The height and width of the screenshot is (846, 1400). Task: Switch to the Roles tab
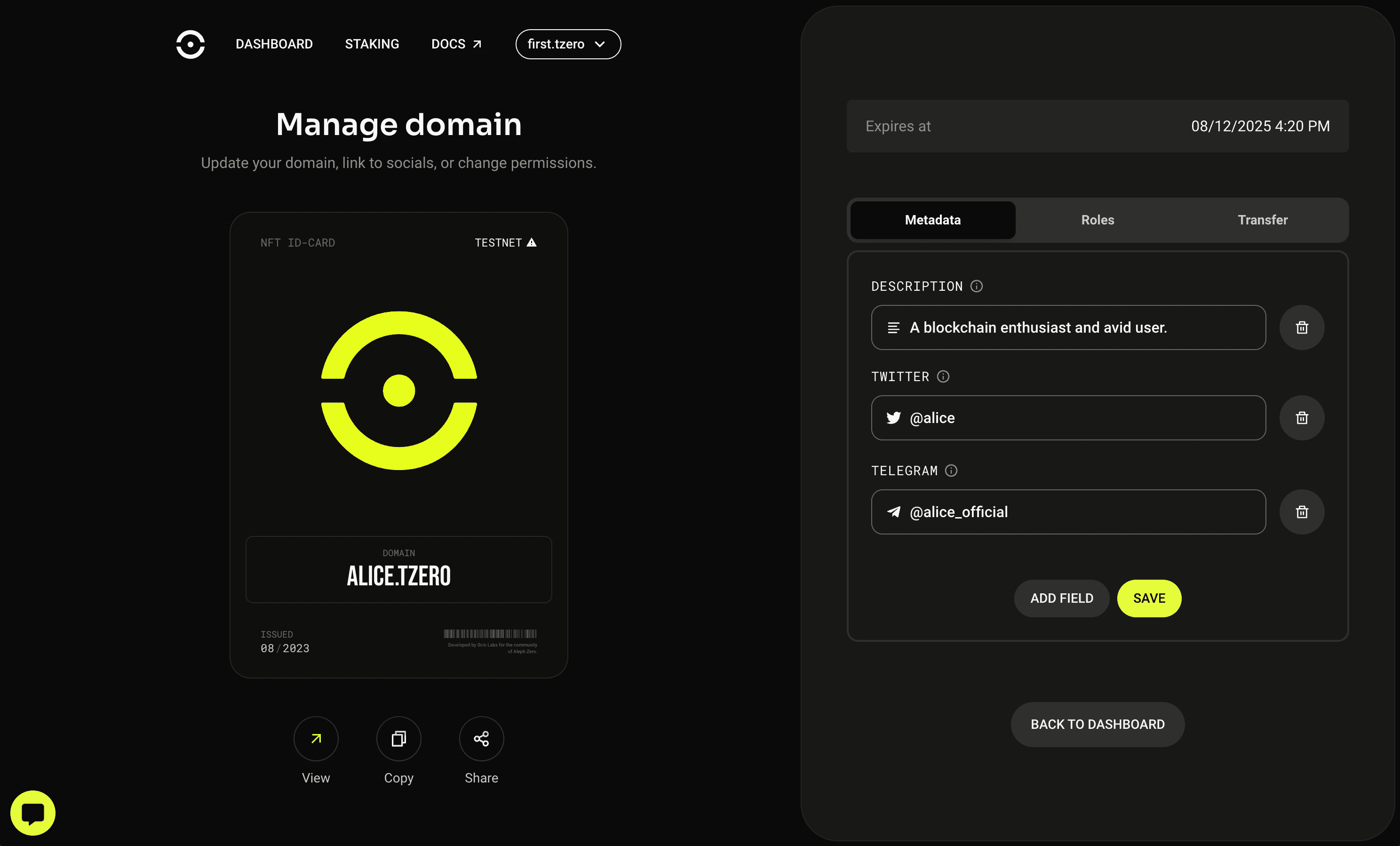pos(1098,219)
